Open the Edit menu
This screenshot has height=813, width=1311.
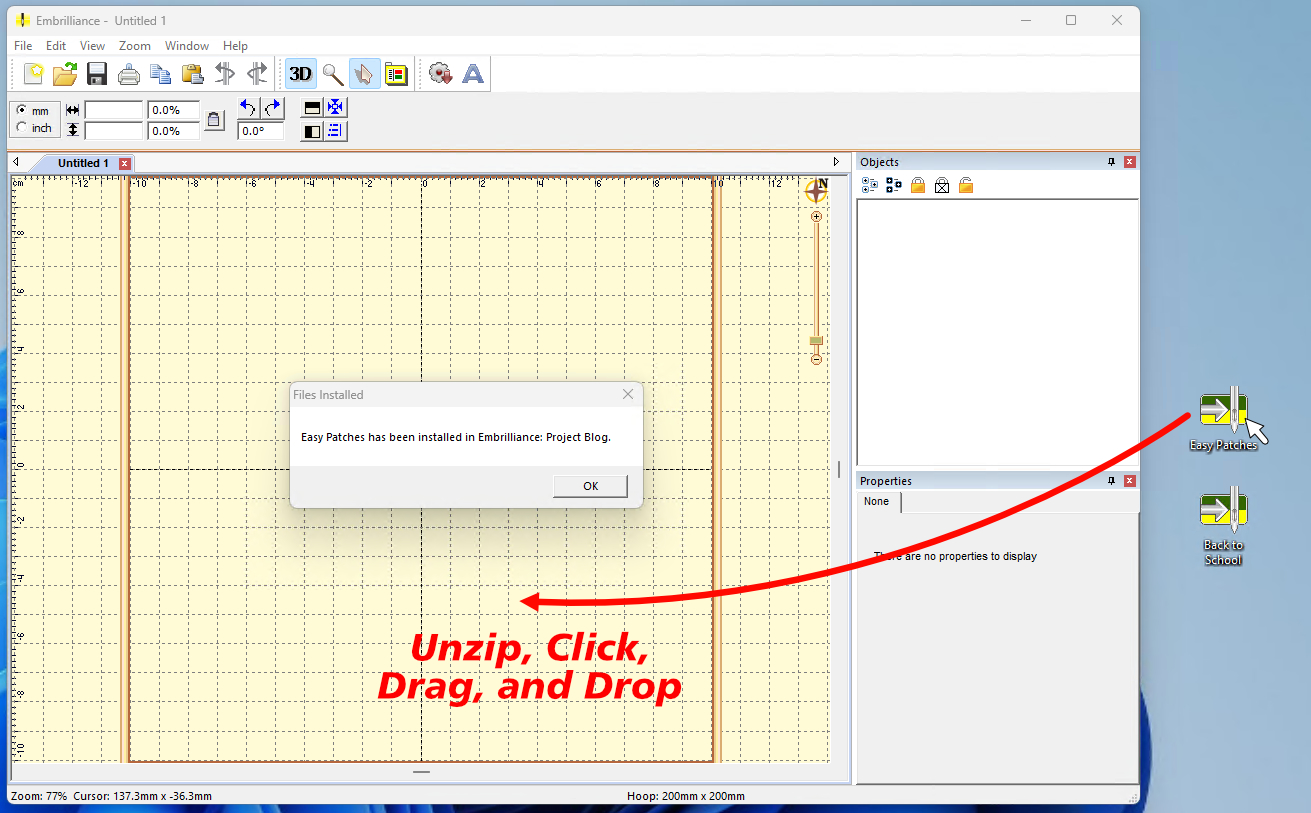coord(56,46)
